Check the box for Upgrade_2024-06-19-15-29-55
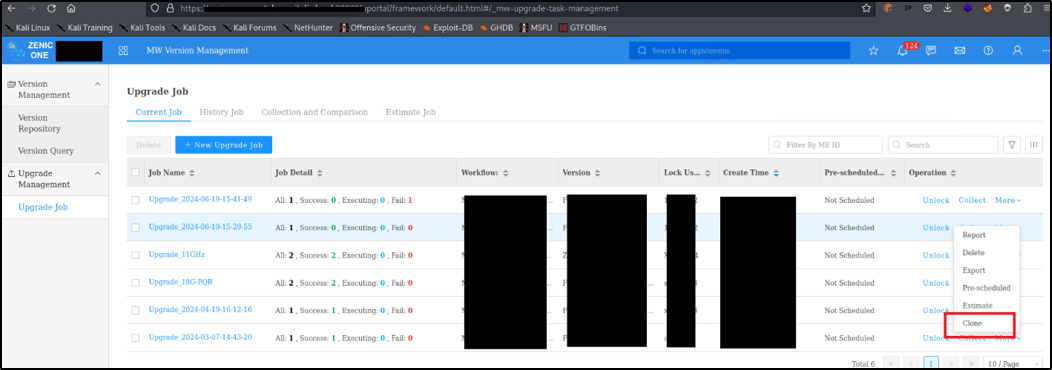Screen dimensions: 1052x370 click(x=136, y=228)
